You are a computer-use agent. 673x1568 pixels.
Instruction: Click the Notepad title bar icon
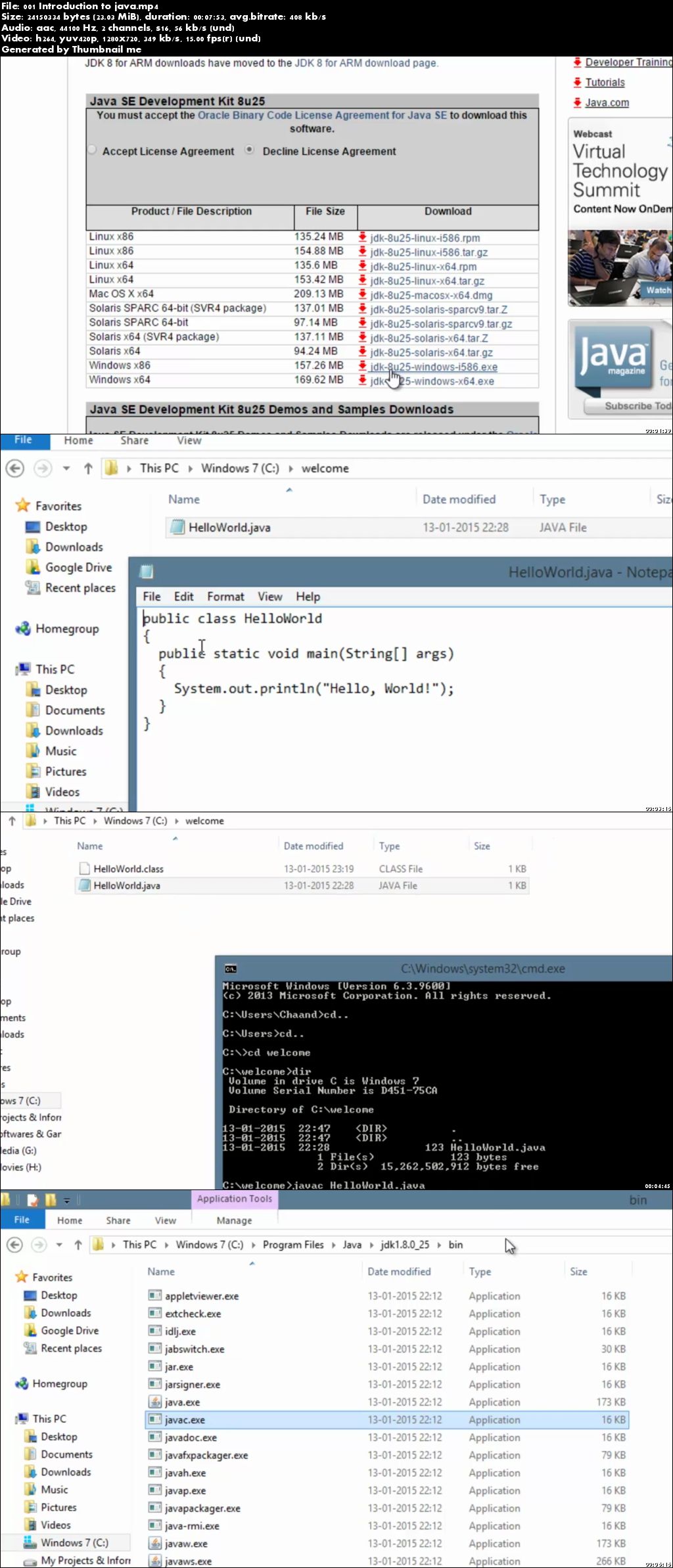pos(147,572)
